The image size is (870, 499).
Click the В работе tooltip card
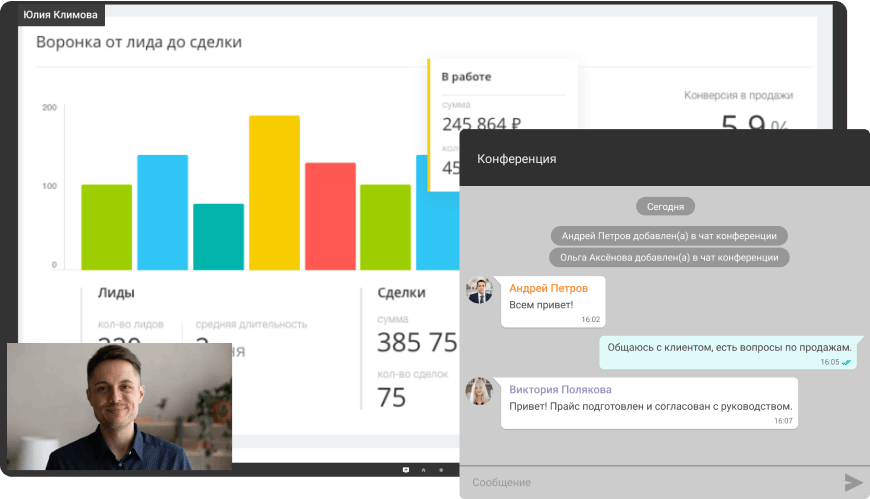[502, 110]
